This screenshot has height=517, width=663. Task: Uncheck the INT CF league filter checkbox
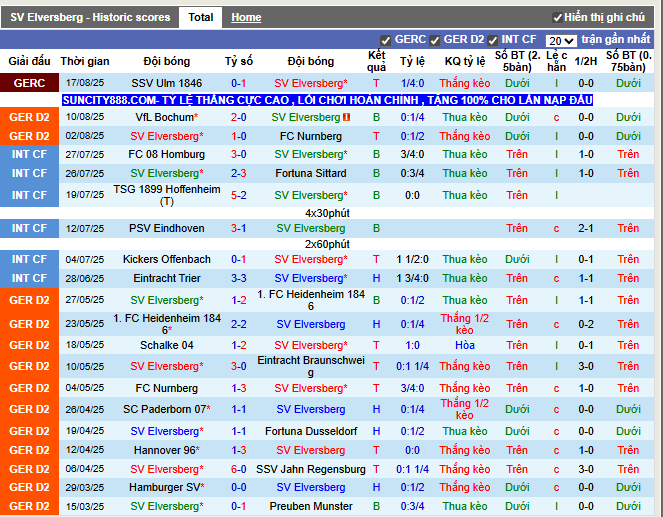pos(492,41)
